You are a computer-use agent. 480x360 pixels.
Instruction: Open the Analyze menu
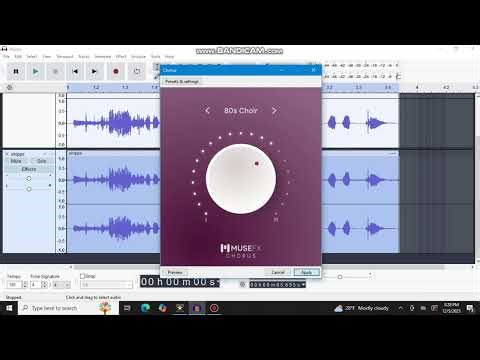point(138,56)
